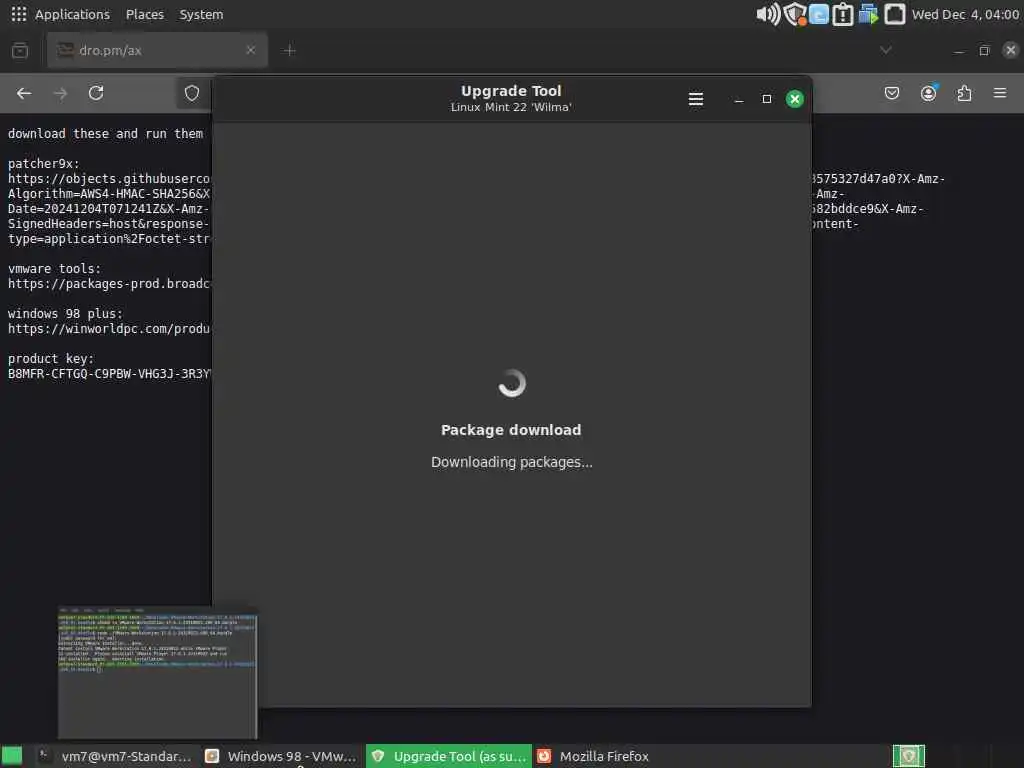Minimize the Firefox window

958,50
